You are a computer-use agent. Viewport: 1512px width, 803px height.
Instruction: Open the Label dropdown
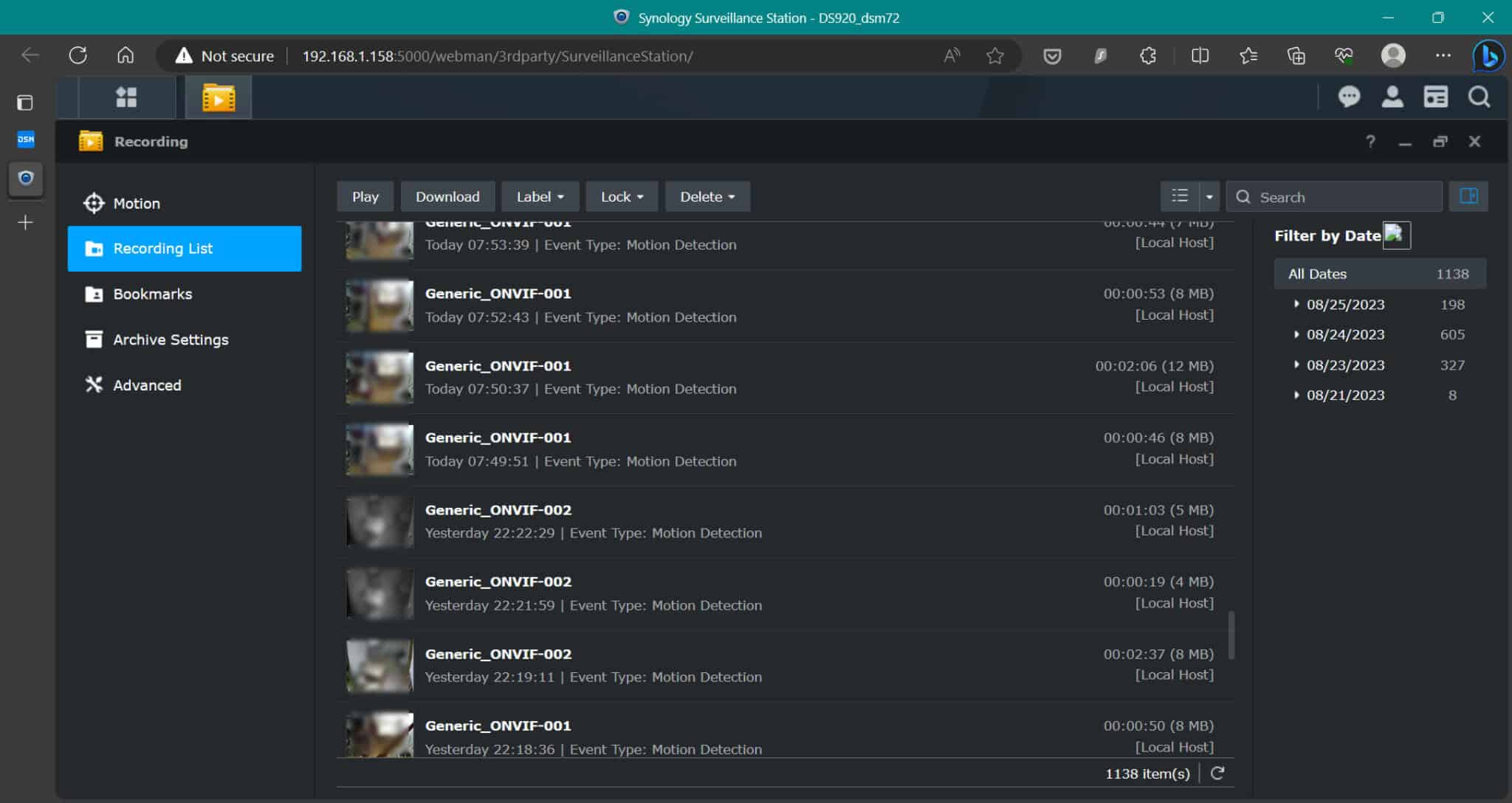540,196
